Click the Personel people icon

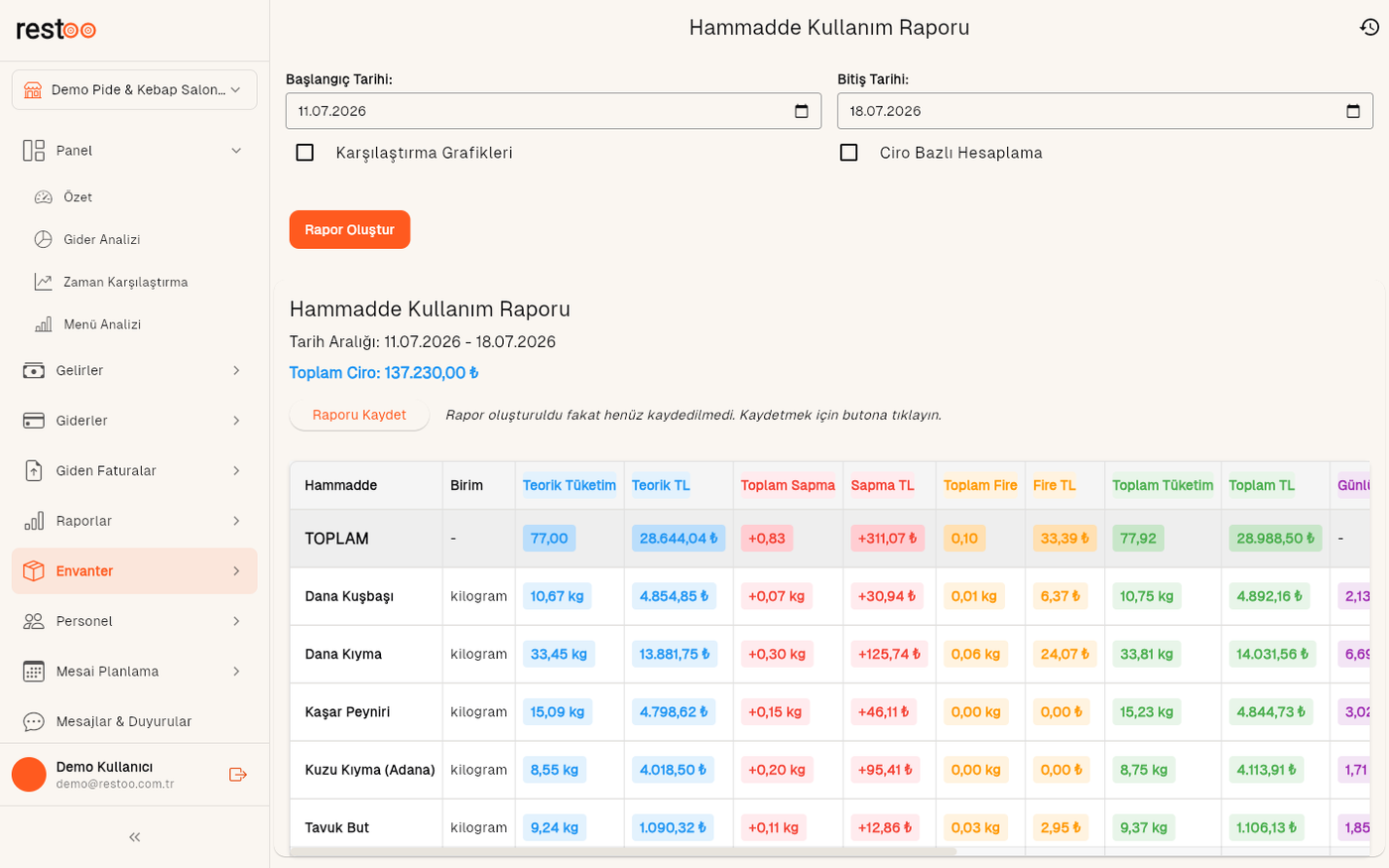coord(34,621)
